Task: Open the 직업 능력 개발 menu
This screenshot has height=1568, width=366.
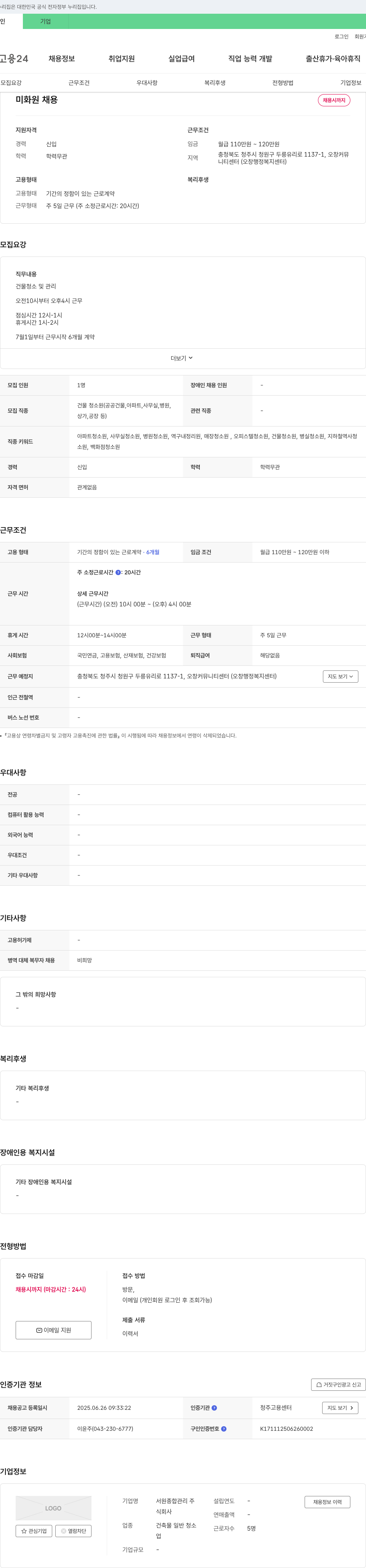Action: coord(250,58)
